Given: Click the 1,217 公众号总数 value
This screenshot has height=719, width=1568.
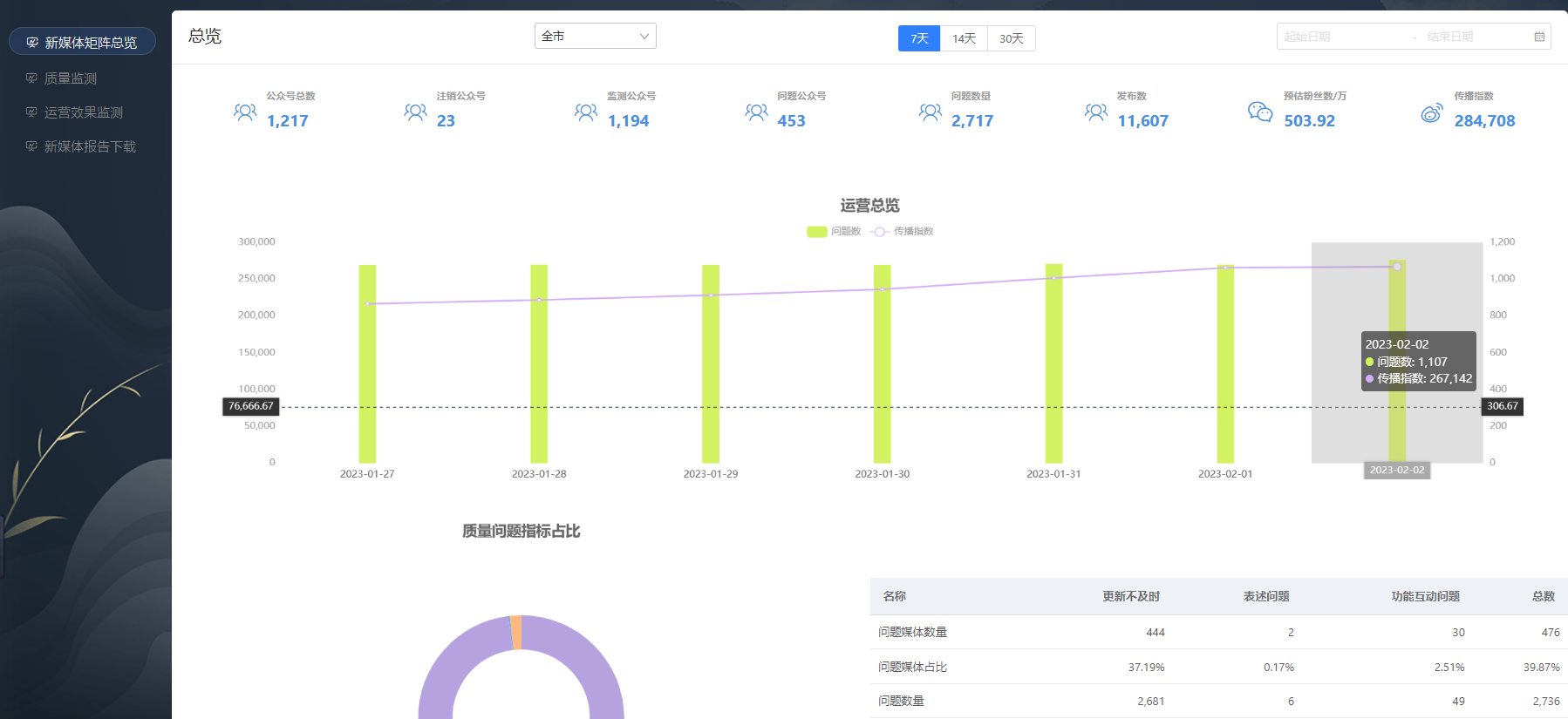Looking at the screenshot, I should click(288, 121).
